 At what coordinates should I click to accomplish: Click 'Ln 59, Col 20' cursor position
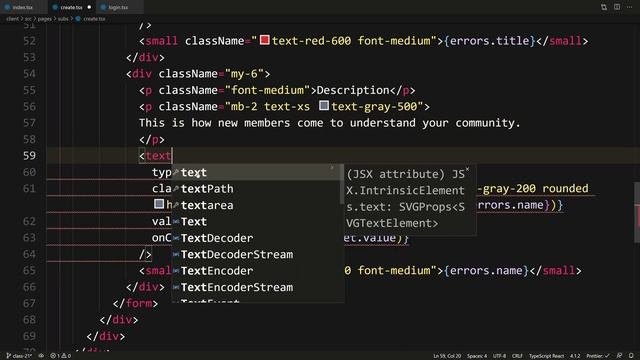[x=447, y=356]
